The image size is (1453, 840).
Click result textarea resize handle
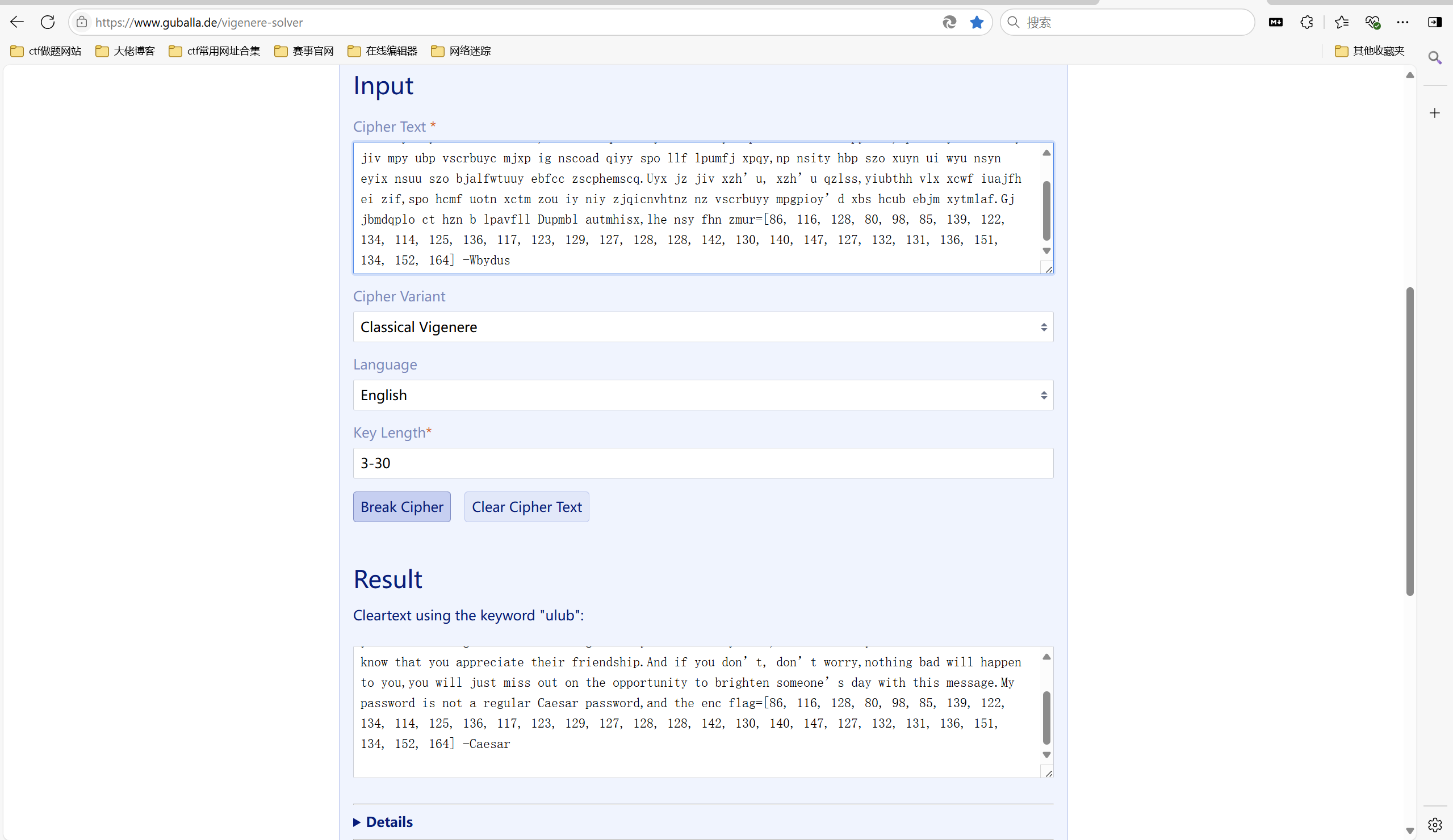pos(1048,773)
